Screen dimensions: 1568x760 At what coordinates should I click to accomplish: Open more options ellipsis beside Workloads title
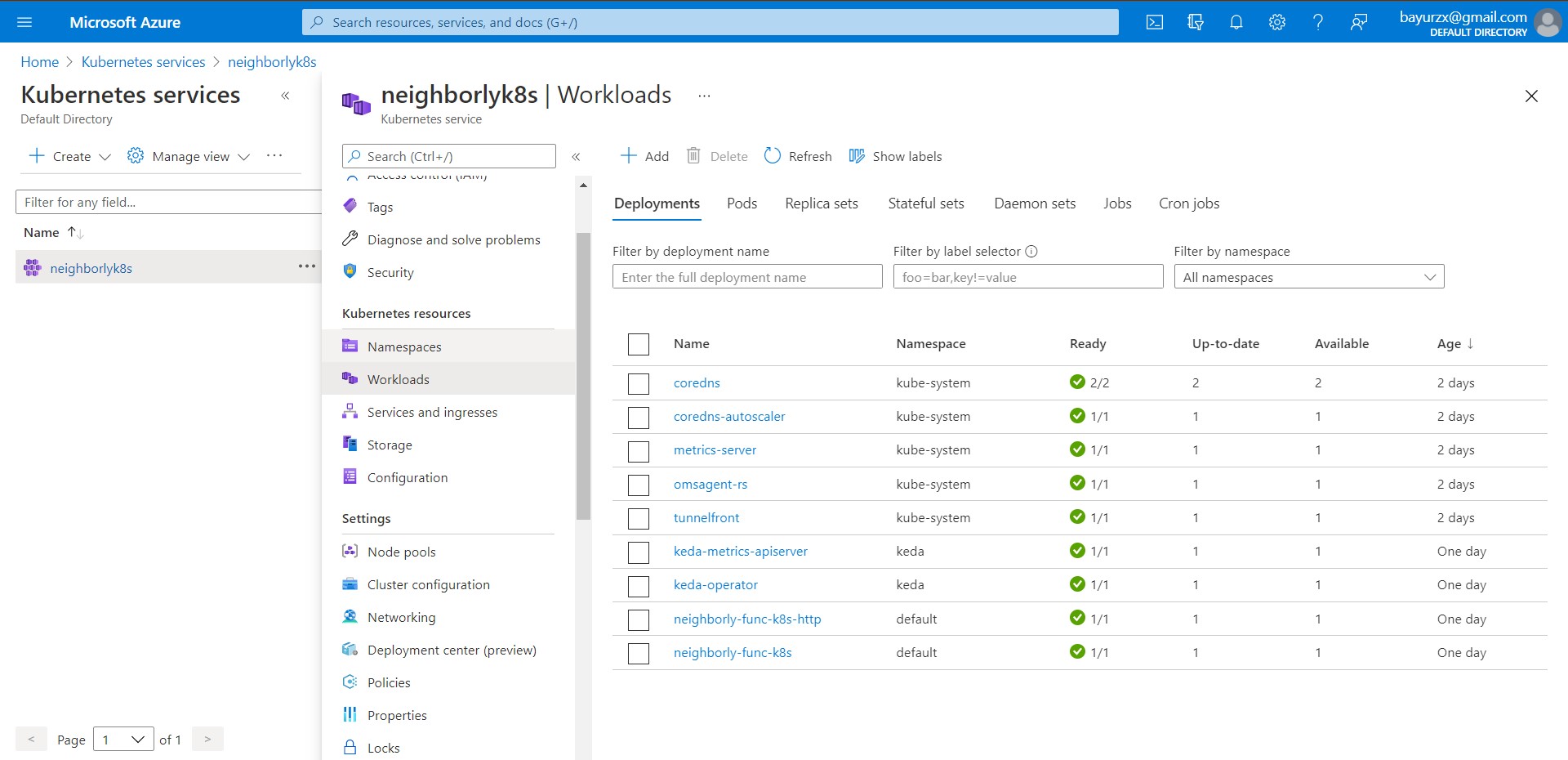[704, 96]
